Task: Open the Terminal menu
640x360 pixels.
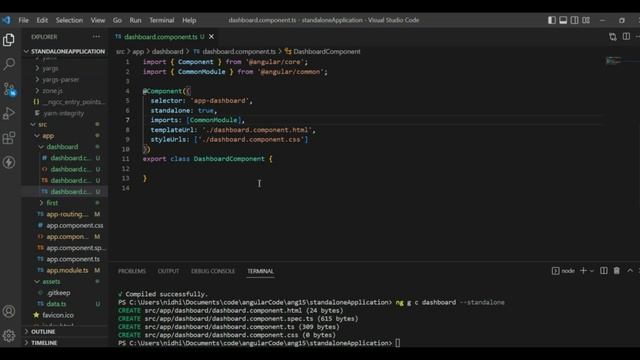Action: pos(162,20)
